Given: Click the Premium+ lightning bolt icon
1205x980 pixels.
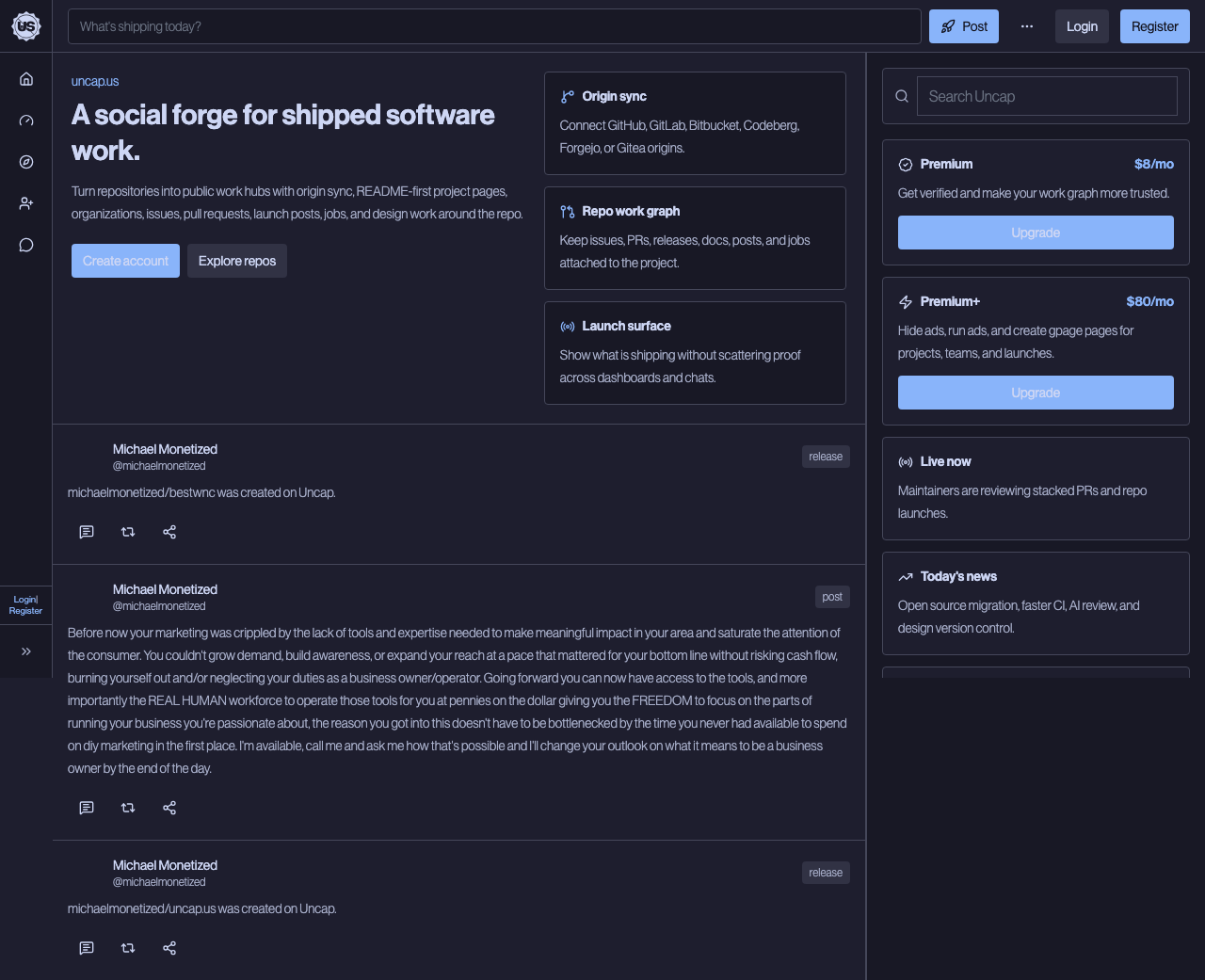Looking at the screenshot, I should tap(906, 301).
